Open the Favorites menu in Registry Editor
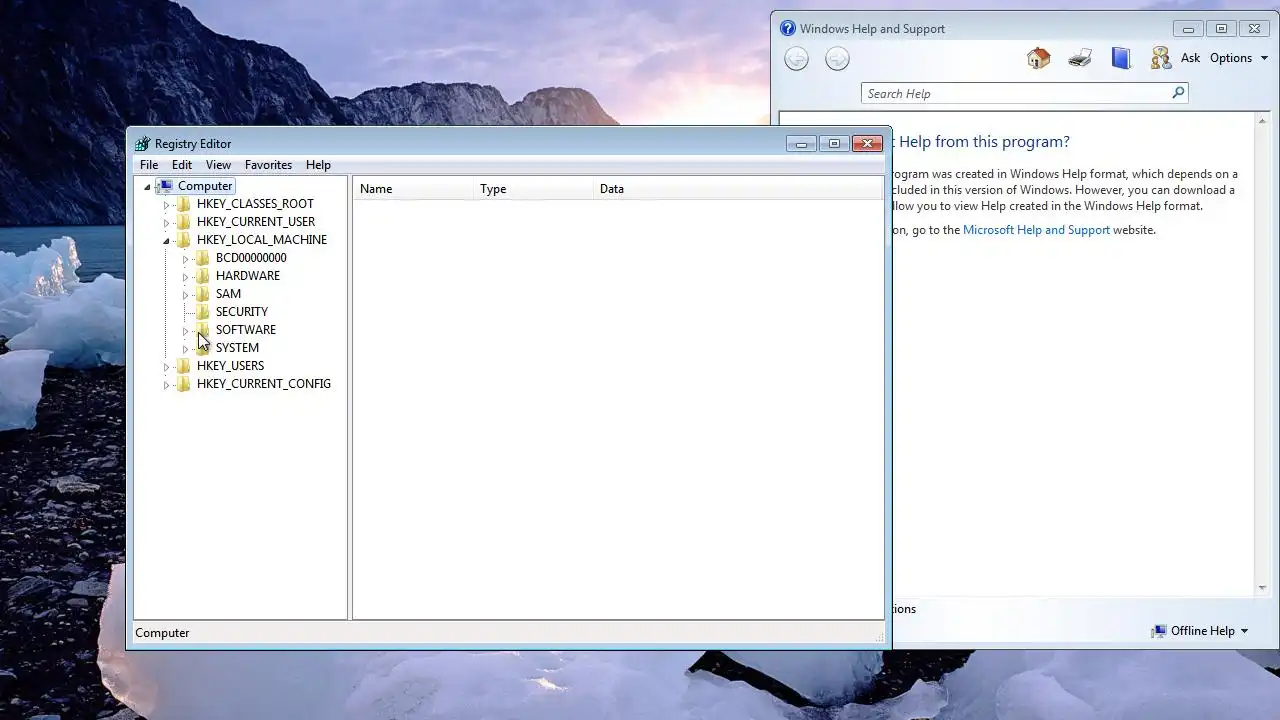This screenshot has height=720, width=1280. tap(268, 165)
